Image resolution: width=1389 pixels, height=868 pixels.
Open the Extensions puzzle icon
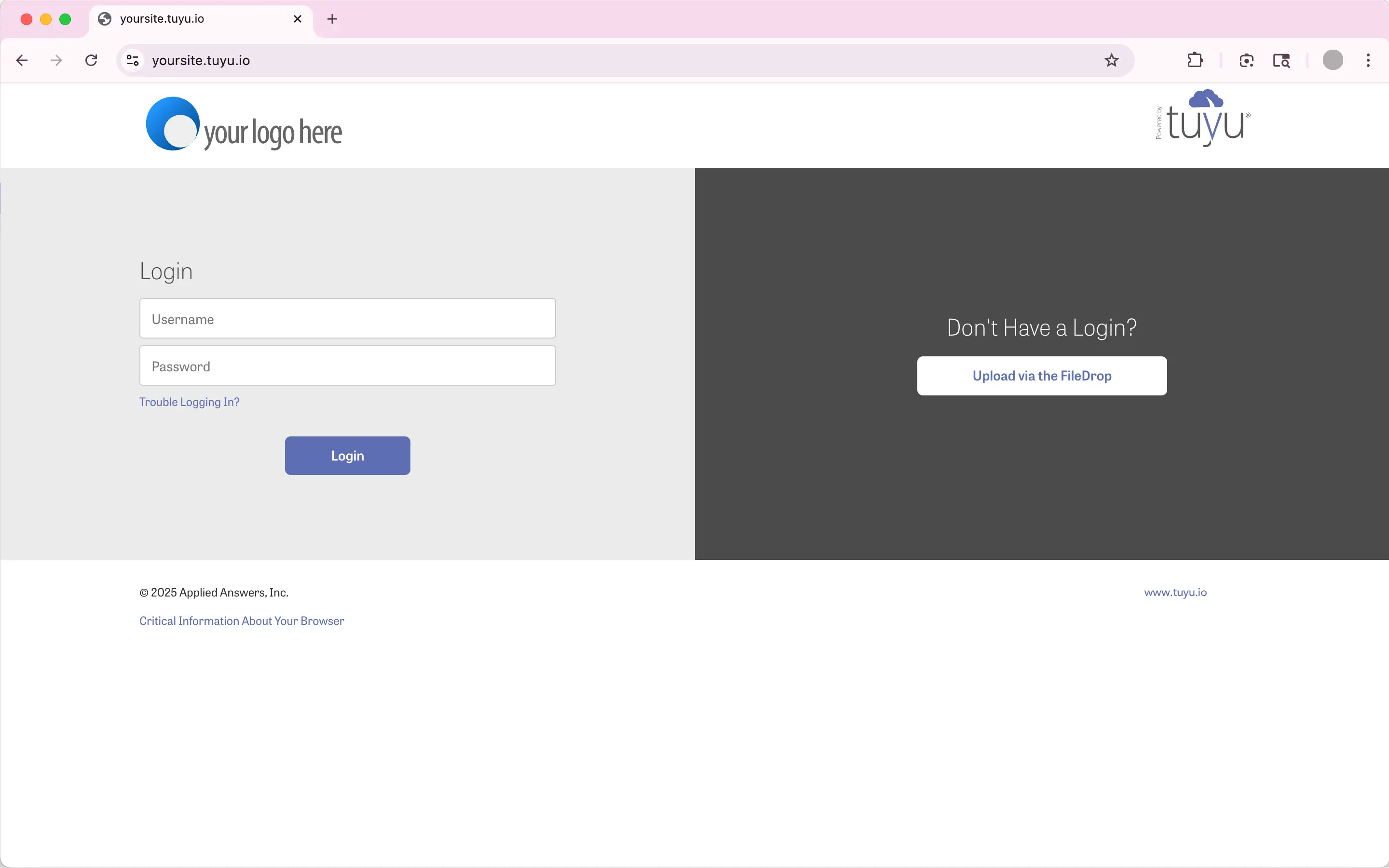tap(1195, 60)
